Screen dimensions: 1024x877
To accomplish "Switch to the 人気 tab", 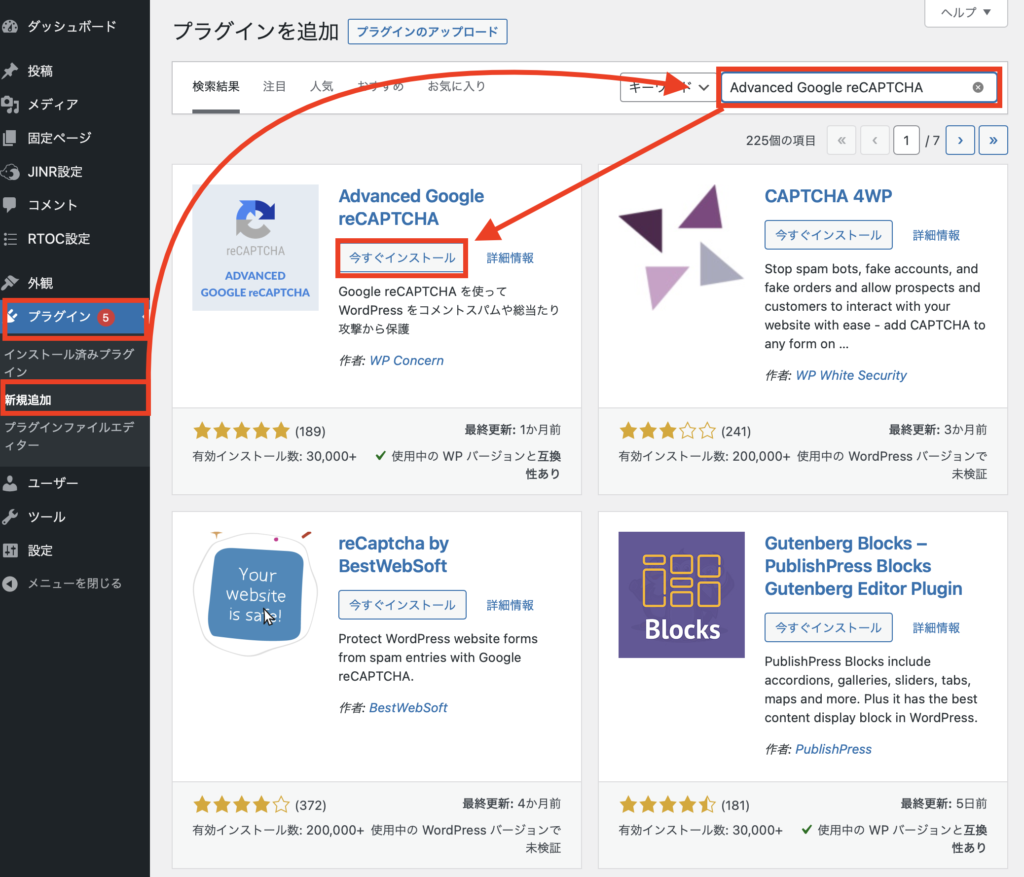I will click(322, 87).
